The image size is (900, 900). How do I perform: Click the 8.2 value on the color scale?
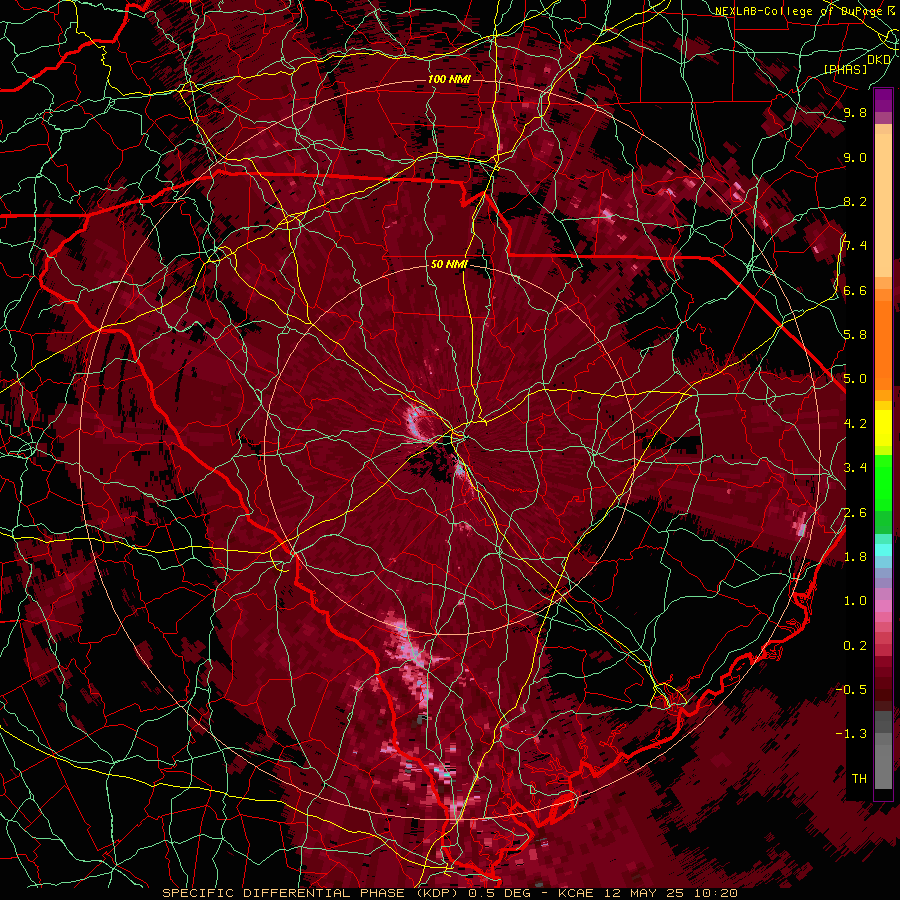coord(855,201)
